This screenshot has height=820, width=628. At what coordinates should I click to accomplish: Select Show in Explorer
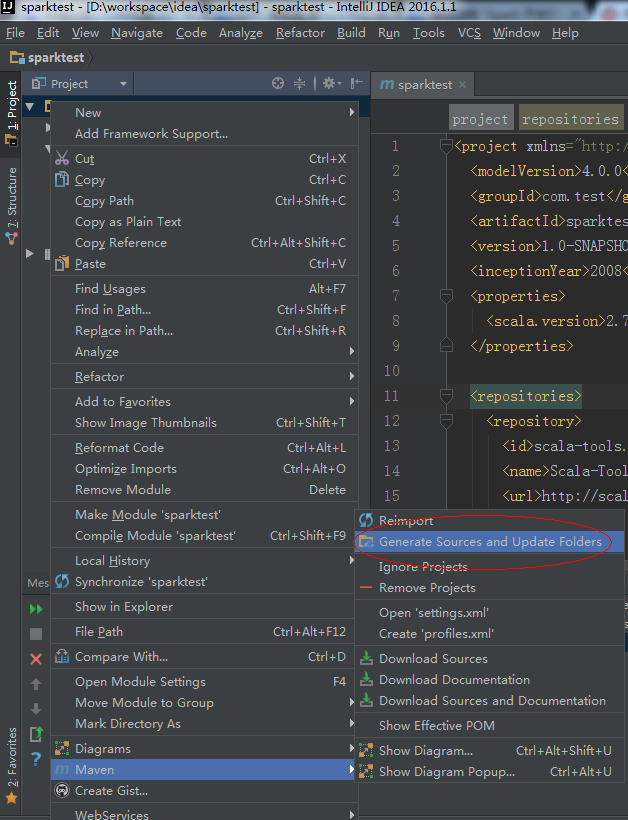click(204, 607)
